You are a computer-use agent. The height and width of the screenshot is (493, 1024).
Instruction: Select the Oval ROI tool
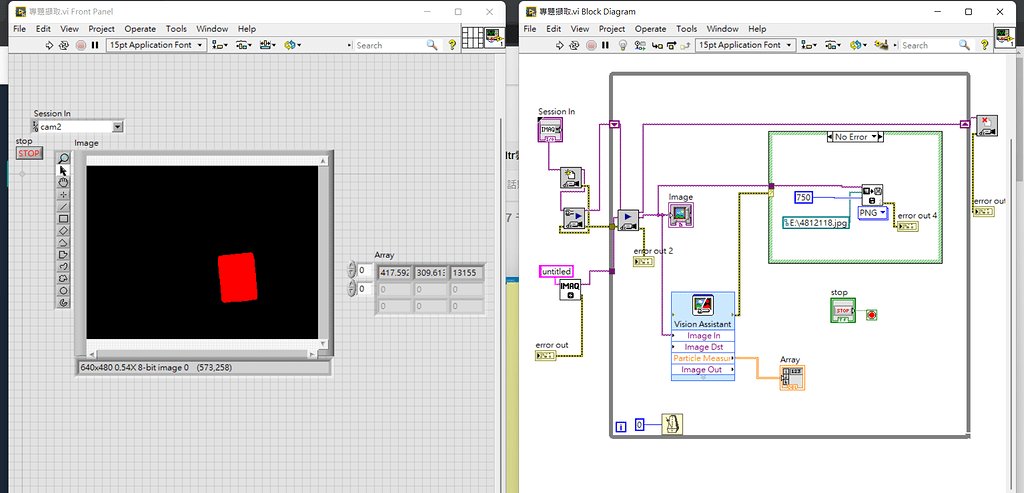pos(64,290)
